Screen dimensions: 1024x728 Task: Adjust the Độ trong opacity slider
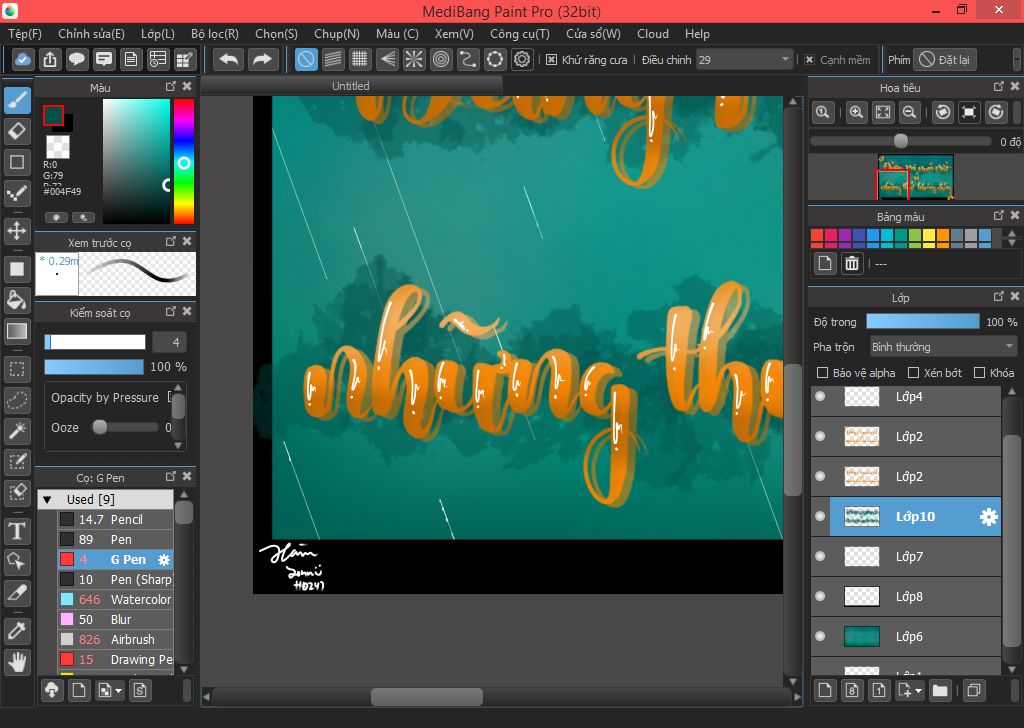(922, 321)
